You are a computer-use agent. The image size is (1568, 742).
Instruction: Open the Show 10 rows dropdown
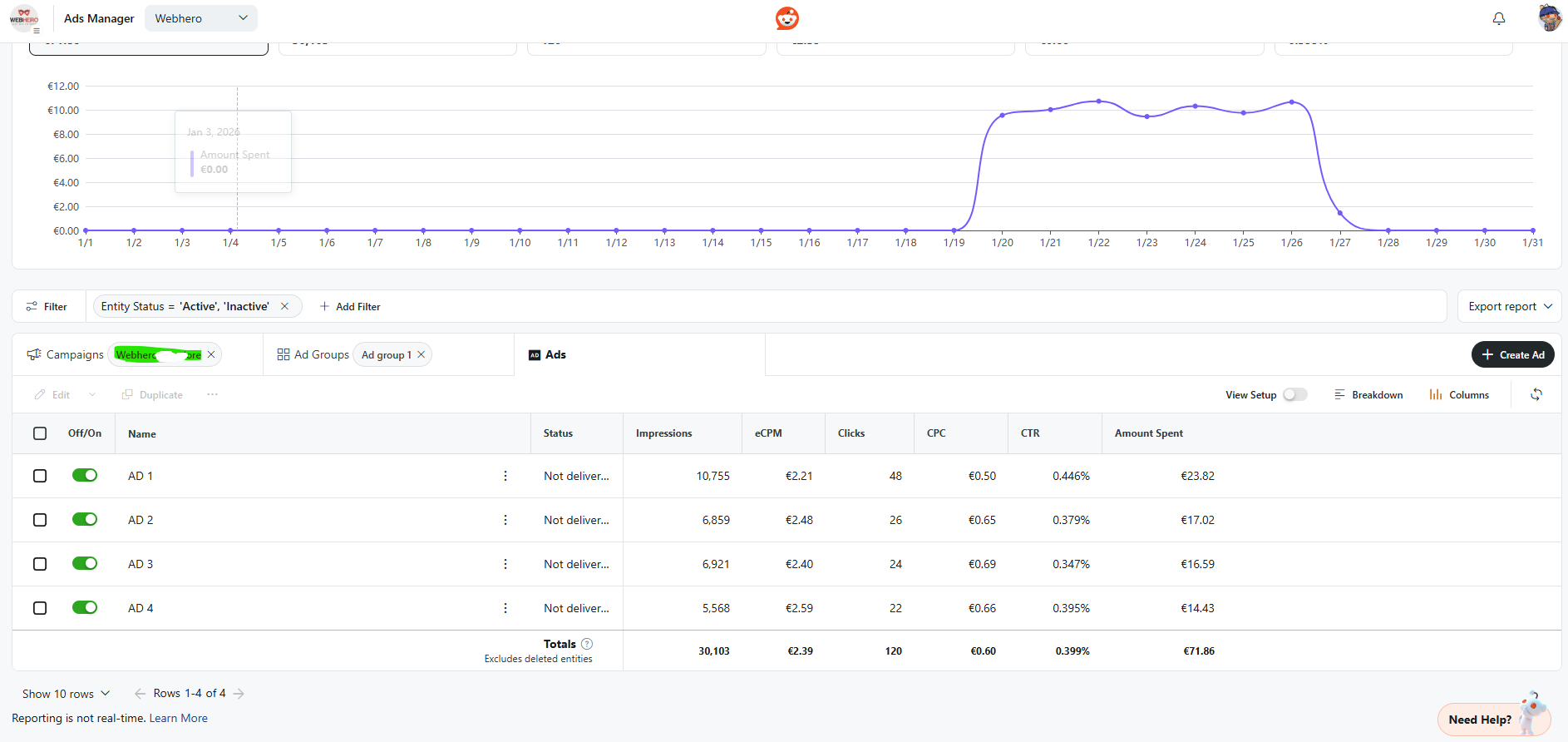pos(66,694)
